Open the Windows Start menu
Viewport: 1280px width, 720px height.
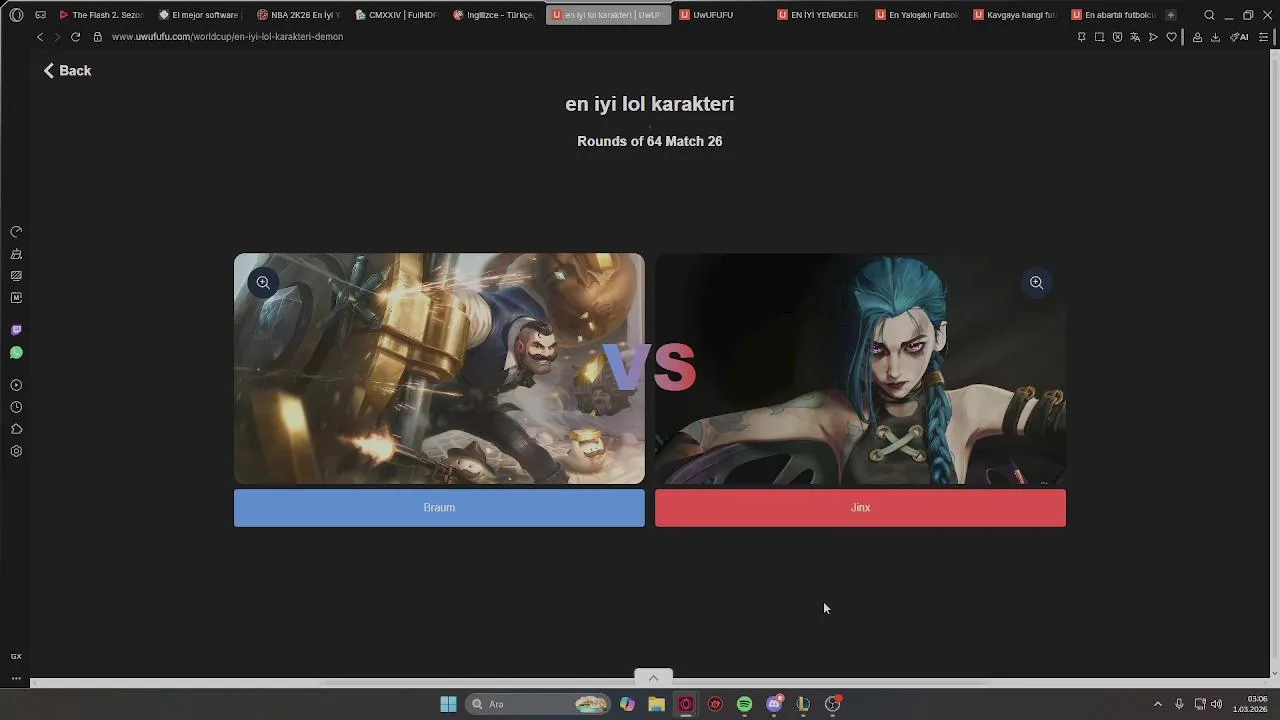pyautogui.click(x=448, y=704)
